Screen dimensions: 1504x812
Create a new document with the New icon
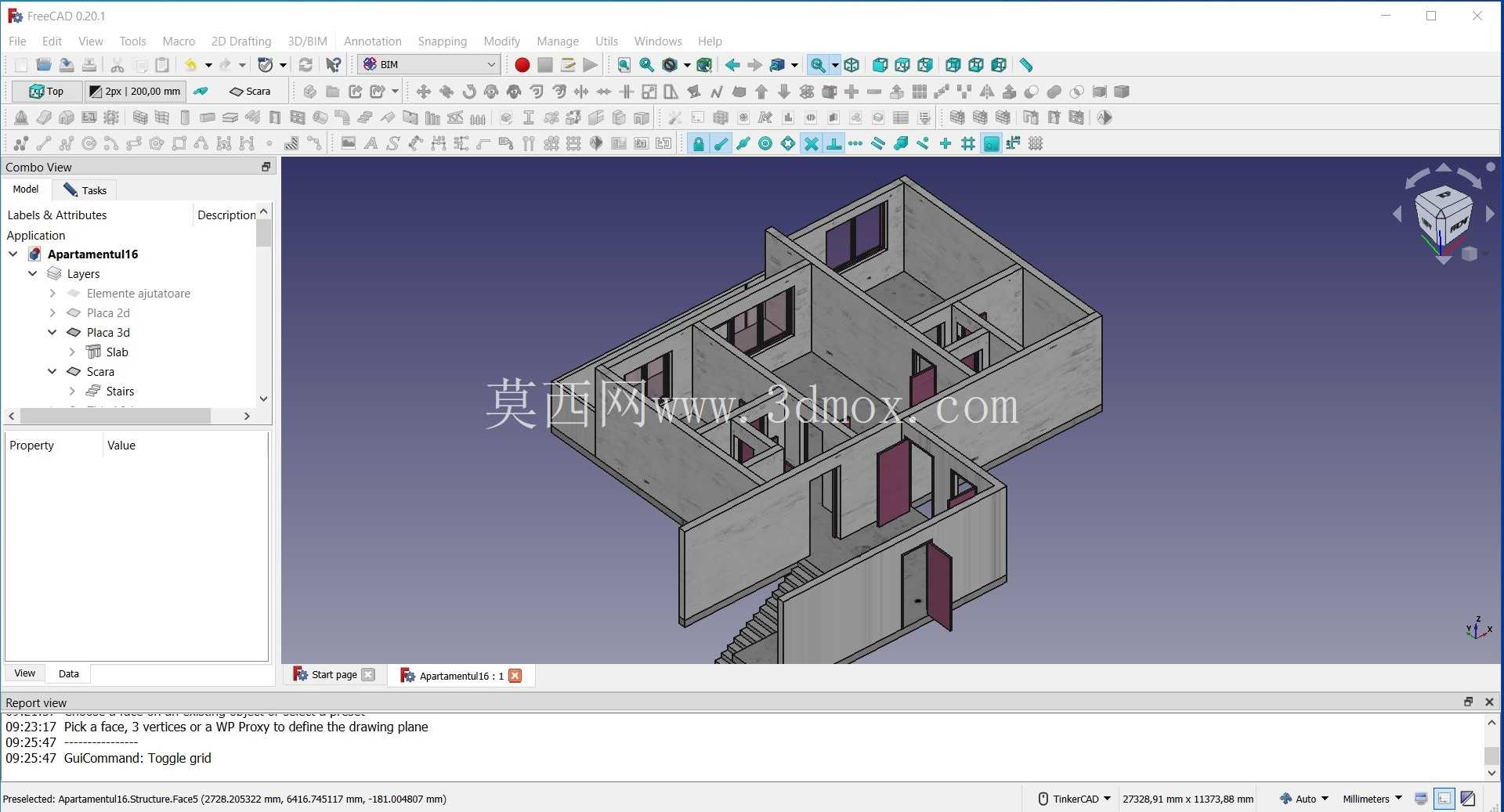coord(21,65)
